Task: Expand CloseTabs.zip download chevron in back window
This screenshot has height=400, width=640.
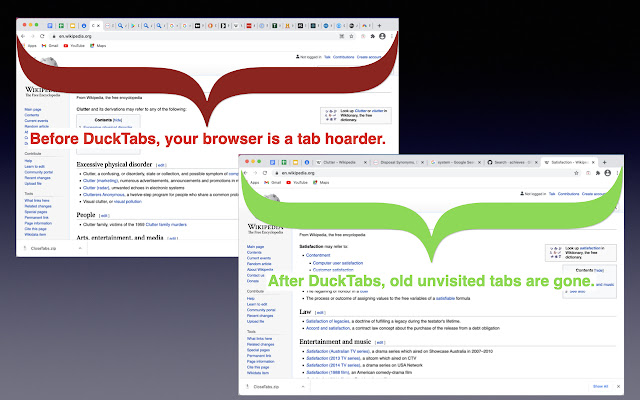Action: point(80,248)
